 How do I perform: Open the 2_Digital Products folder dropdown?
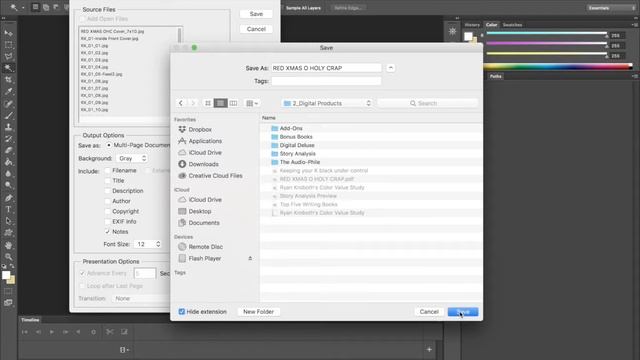[327, 103]
